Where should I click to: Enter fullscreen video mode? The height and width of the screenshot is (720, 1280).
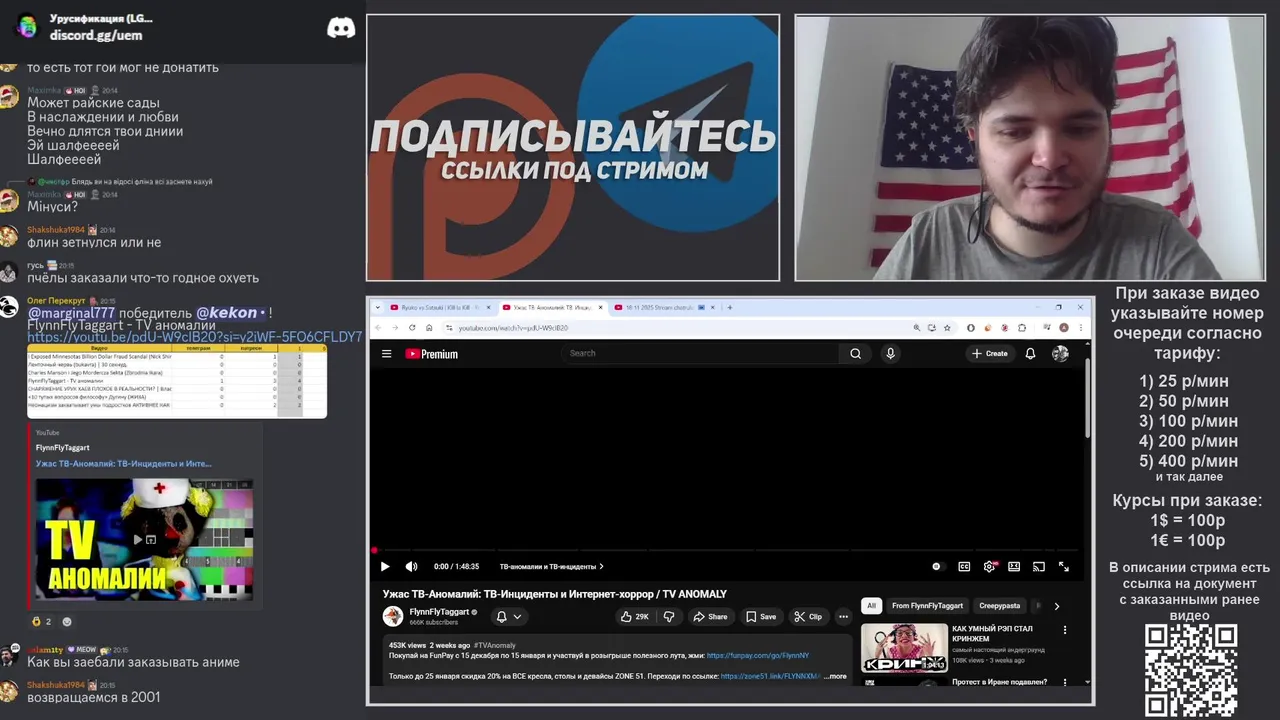pos(1064,566)
